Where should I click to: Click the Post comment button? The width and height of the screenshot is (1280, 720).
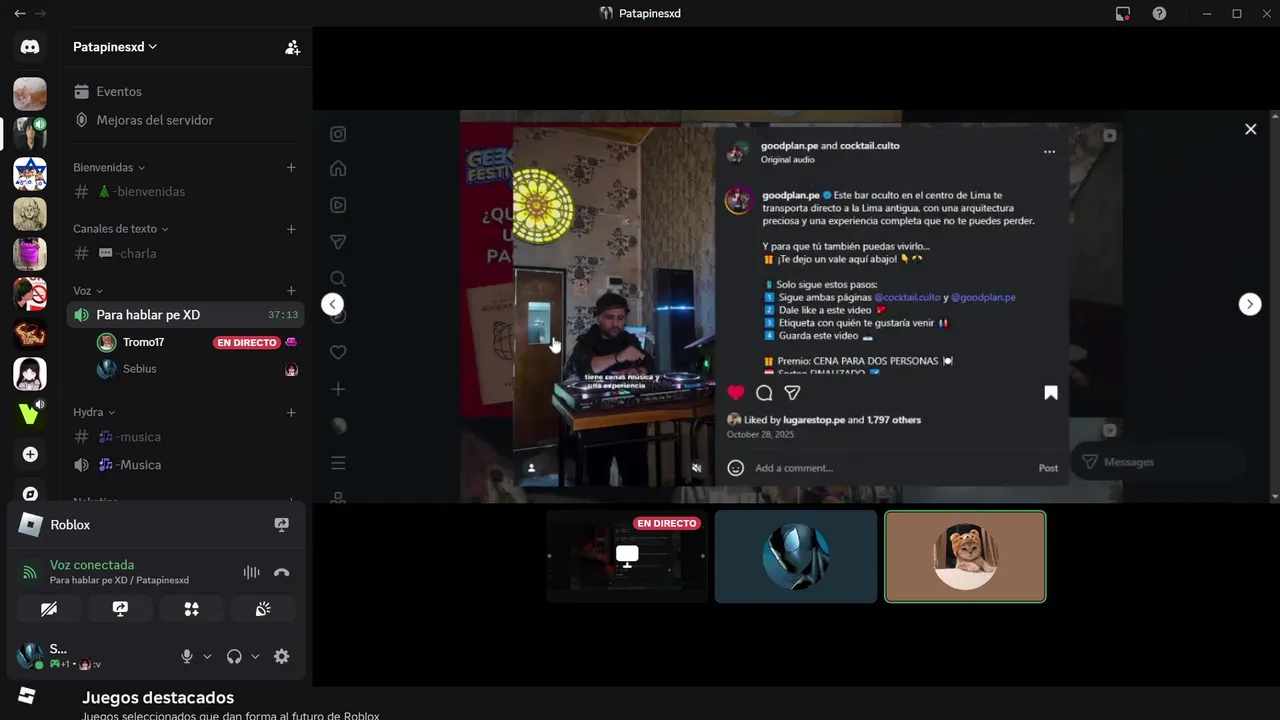[1048, 468]
